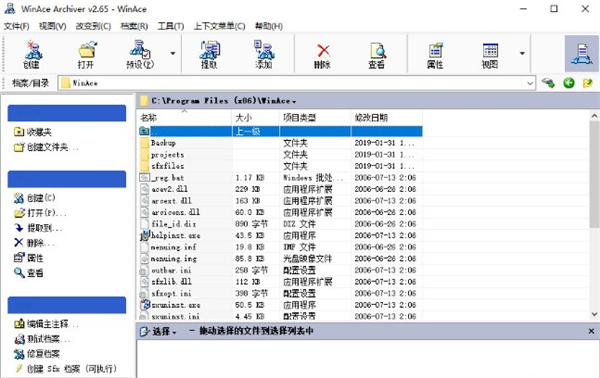Screen dimensions: 600x378
Task: Sort by the 项目类型 column header
Action: point(315,117)
